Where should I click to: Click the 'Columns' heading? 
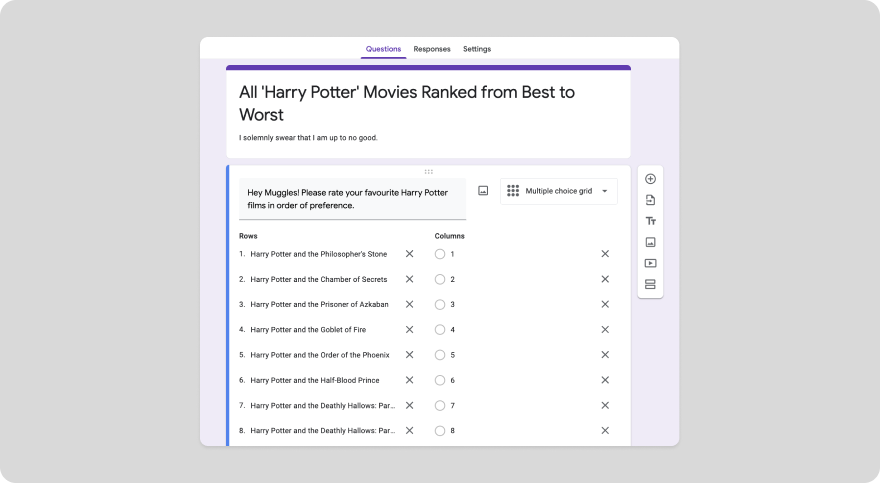450,236
